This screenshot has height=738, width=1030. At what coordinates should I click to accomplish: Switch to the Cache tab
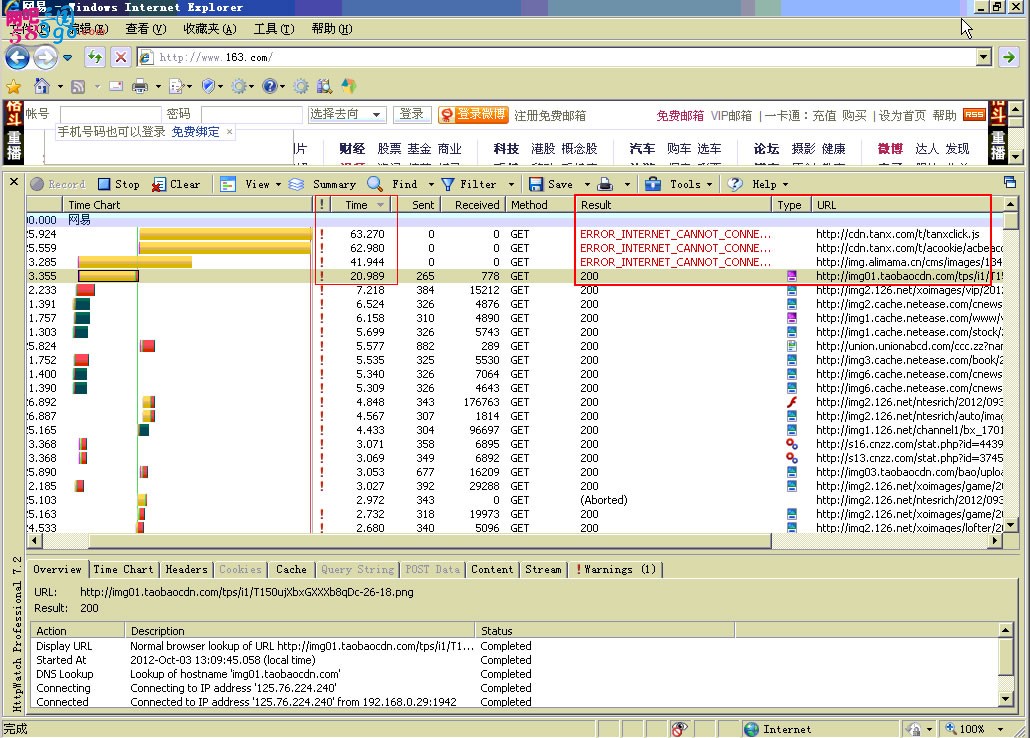click(291, 570)
